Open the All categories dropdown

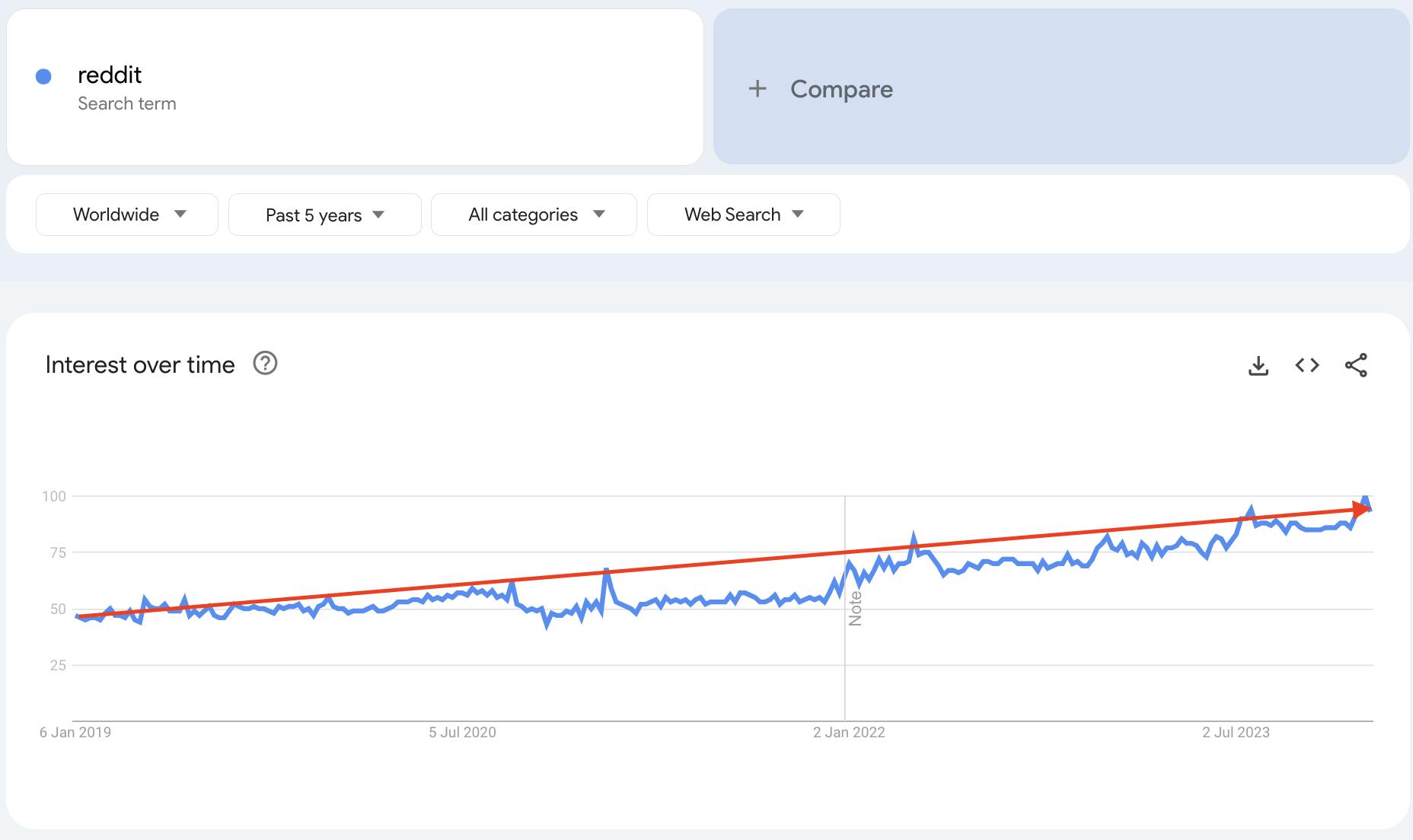533,215
